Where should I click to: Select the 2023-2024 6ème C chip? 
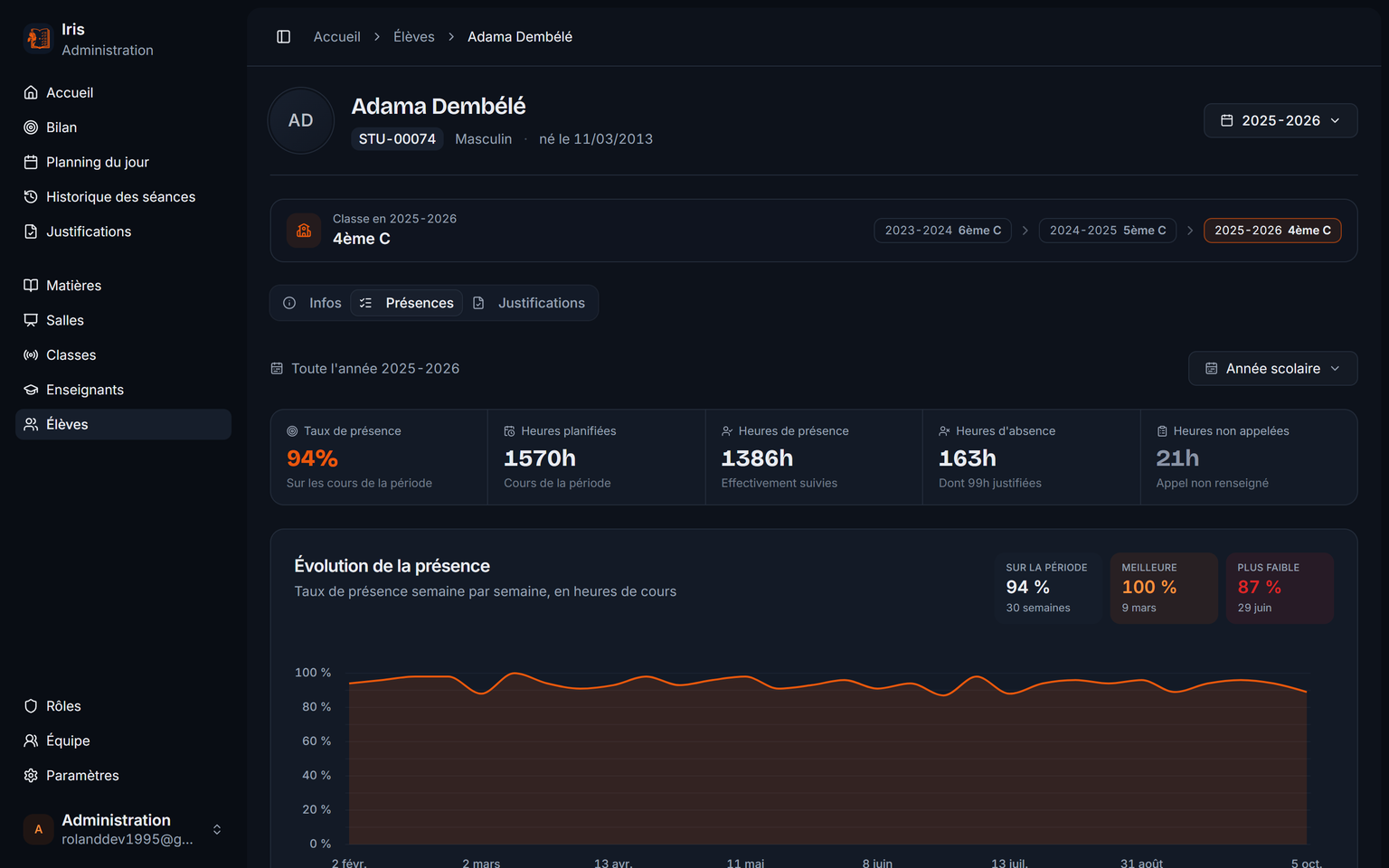942,231
